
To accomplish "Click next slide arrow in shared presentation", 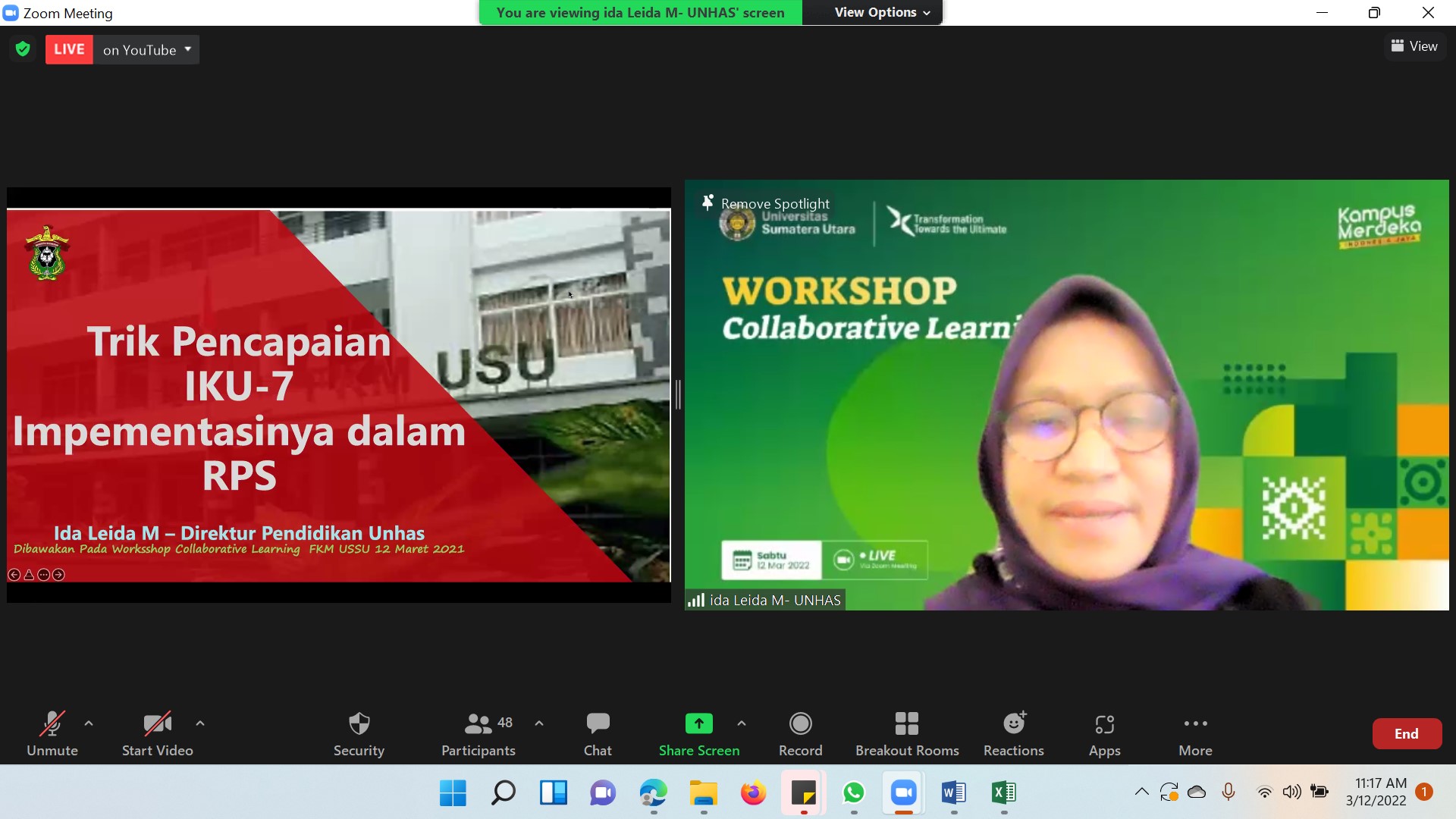I will pyautogui.click(x=58, y=575).
